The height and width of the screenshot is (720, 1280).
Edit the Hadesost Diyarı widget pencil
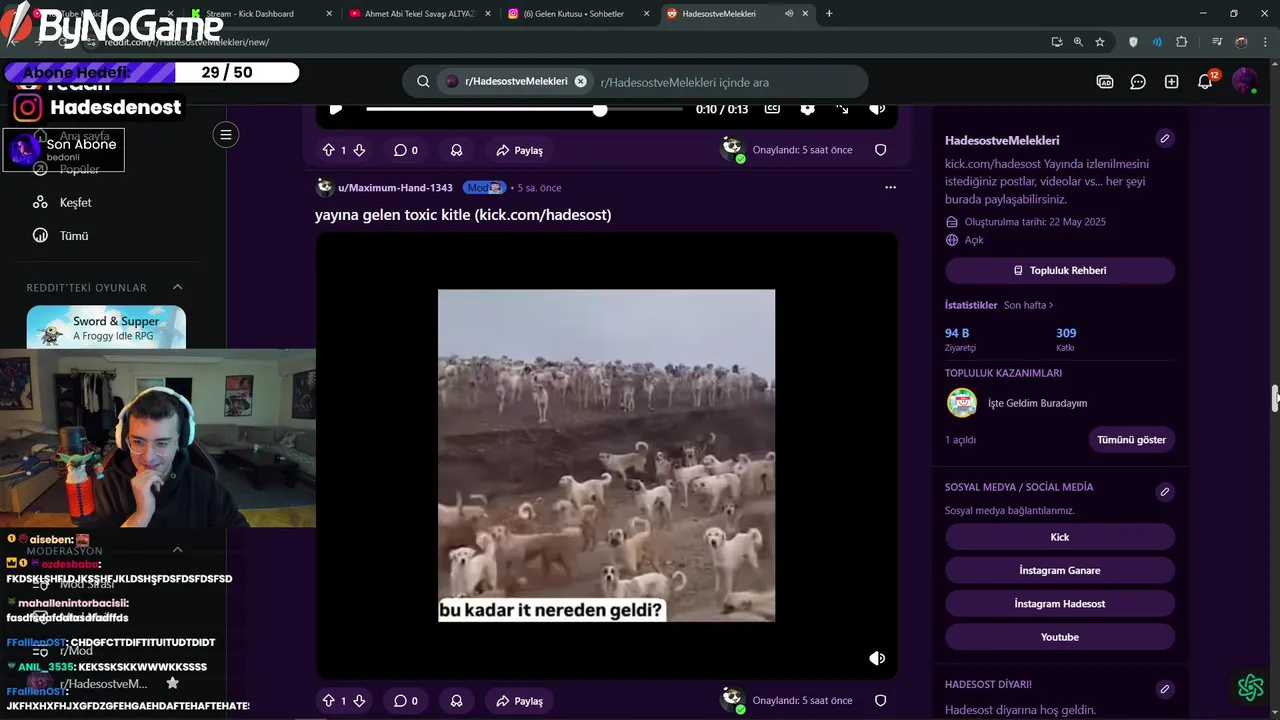(1164, 689)
